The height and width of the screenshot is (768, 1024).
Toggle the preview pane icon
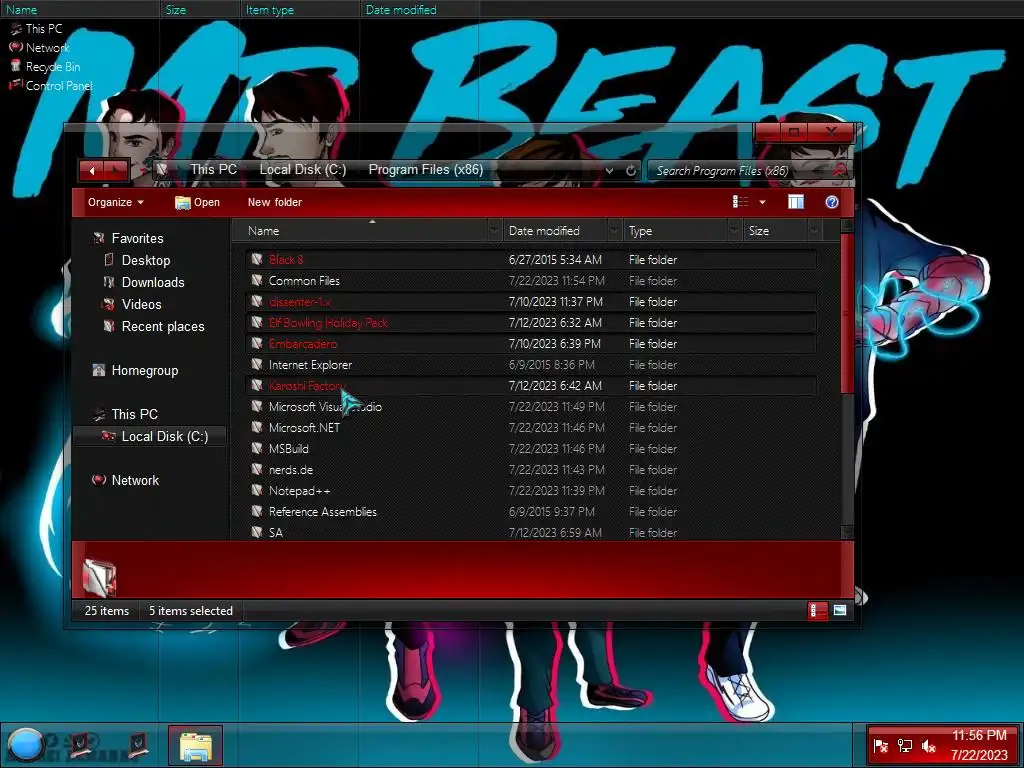click(x=795, y=202)
